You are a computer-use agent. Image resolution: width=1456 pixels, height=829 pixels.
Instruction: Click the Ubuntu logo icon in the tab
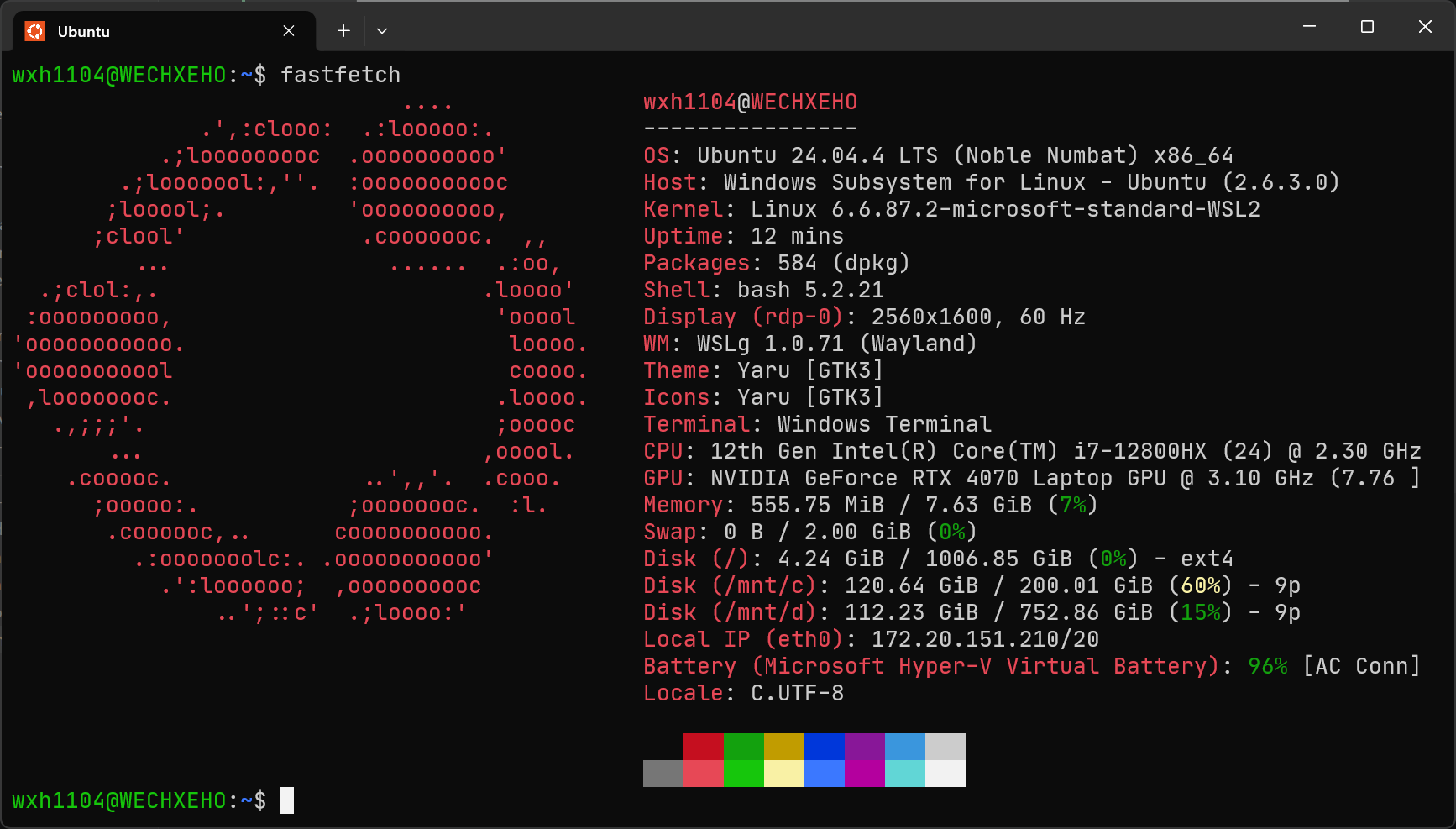34,31
